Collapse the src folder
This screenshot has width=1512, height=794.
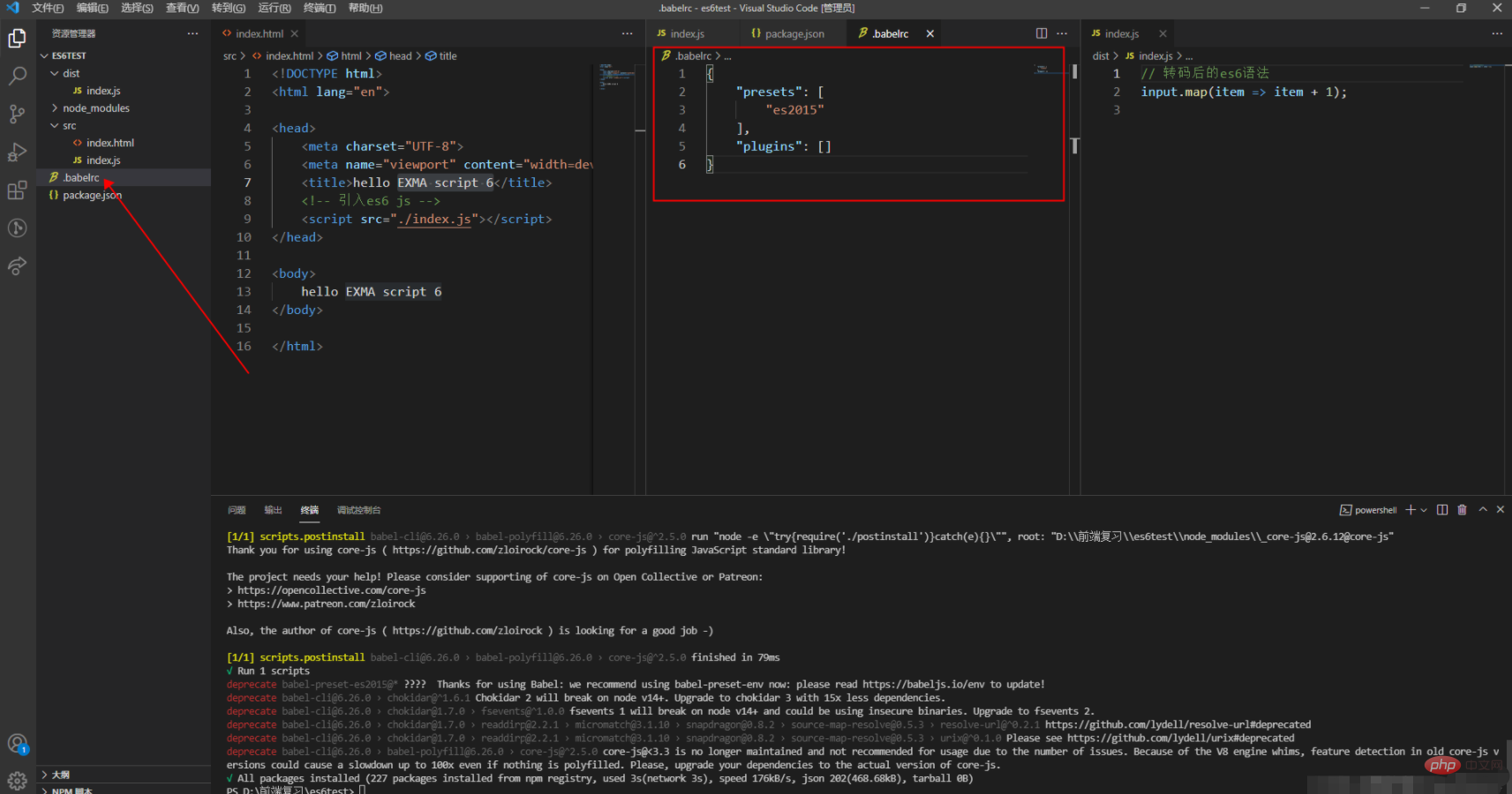coord(69,126)
